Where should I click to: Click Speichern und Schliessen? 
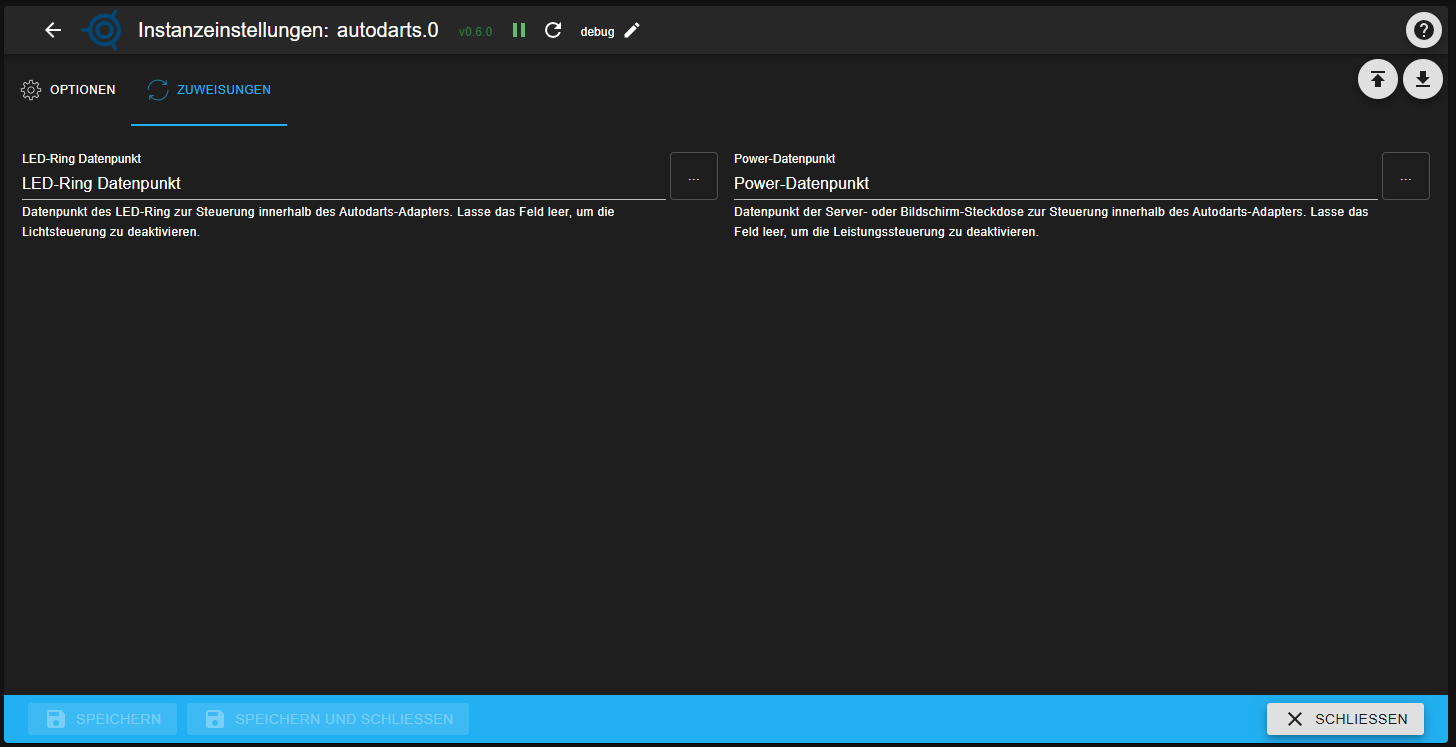coord(328,719)
